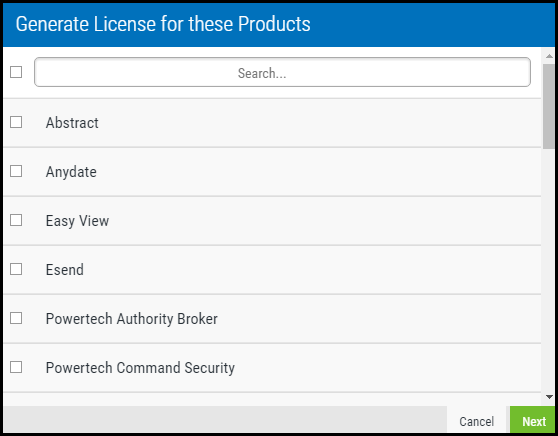Screen dimensions: 558x436
Task: Click into the Search products field
Action: (x=282, y=72)
